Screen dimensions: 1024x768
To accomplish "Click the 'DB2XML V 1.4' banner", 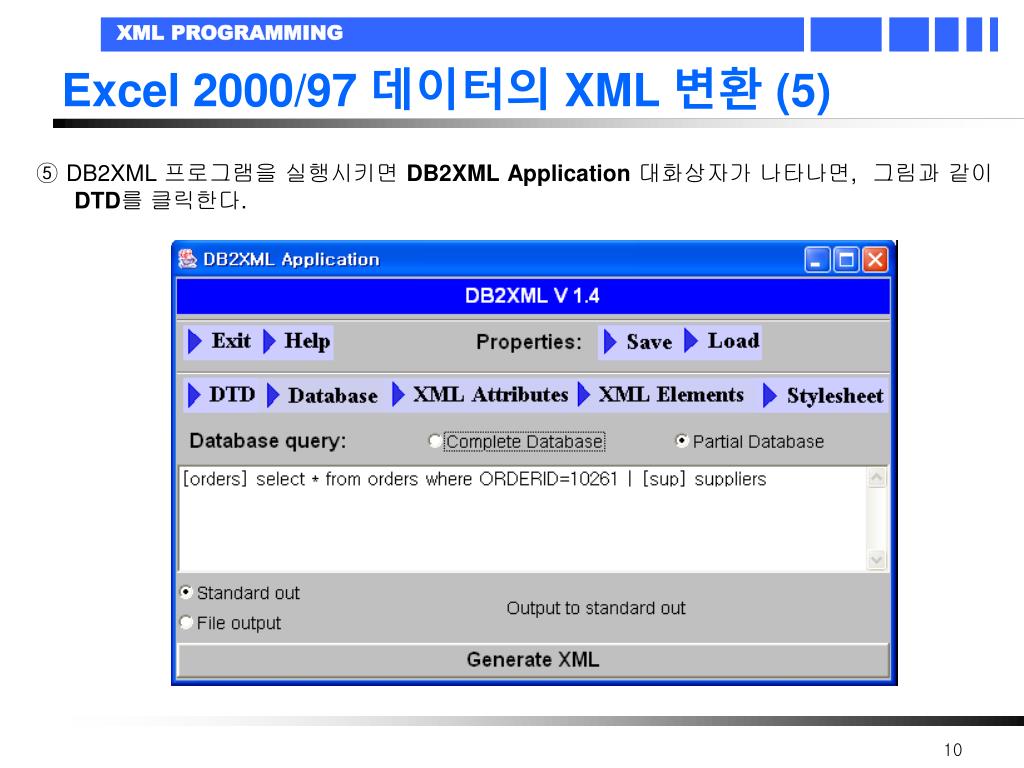I will coord(532,296).
